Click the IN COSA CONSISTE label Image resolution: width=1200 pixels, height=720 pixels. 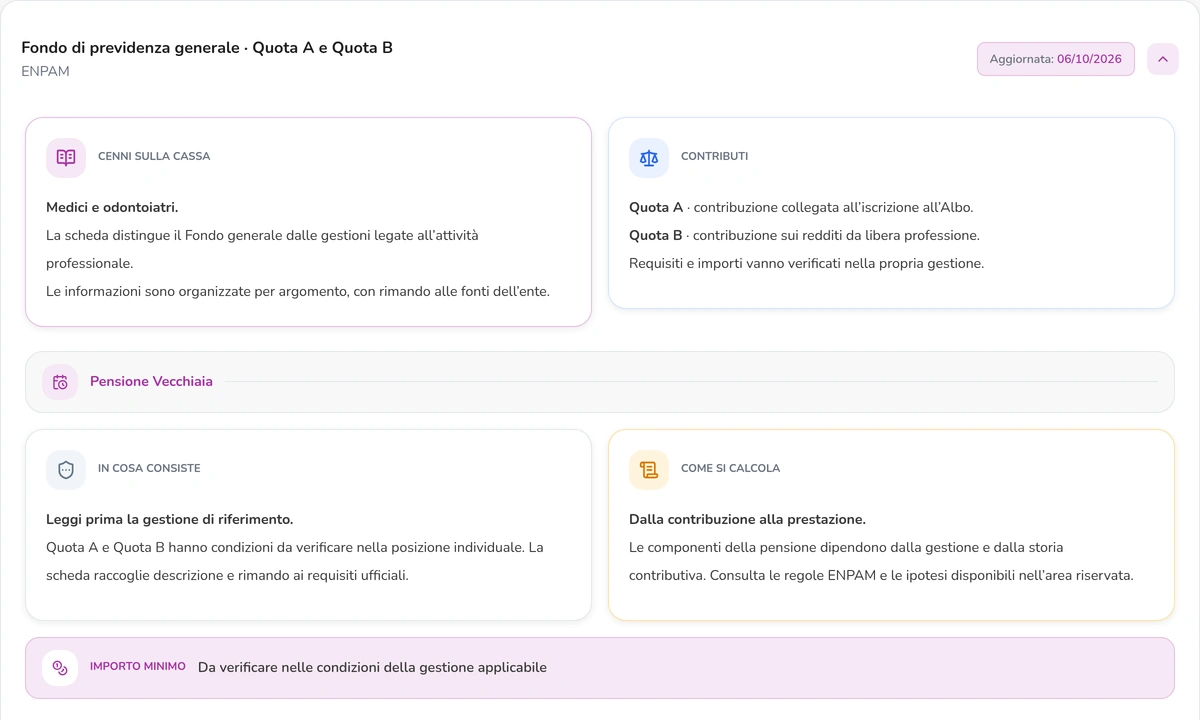(x=149, y=469)
